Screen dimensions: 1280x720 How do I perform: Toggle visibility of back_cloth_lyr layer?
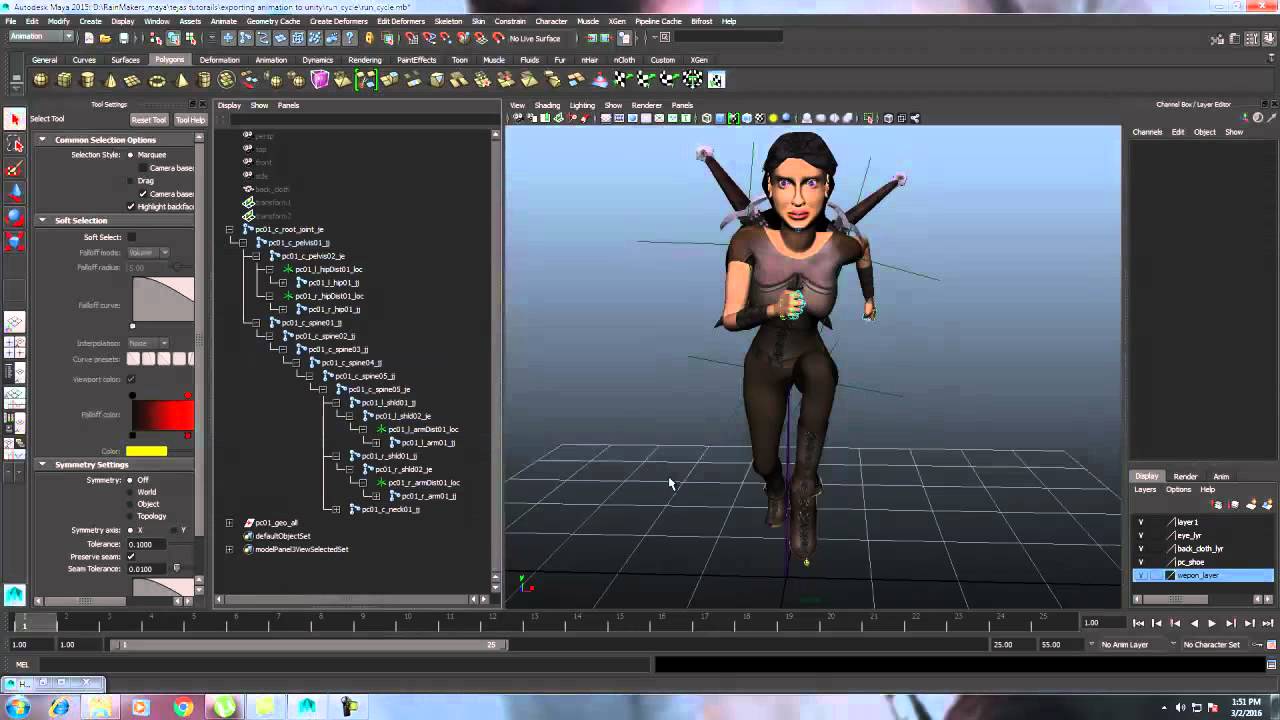click(x=1141, y=549)
